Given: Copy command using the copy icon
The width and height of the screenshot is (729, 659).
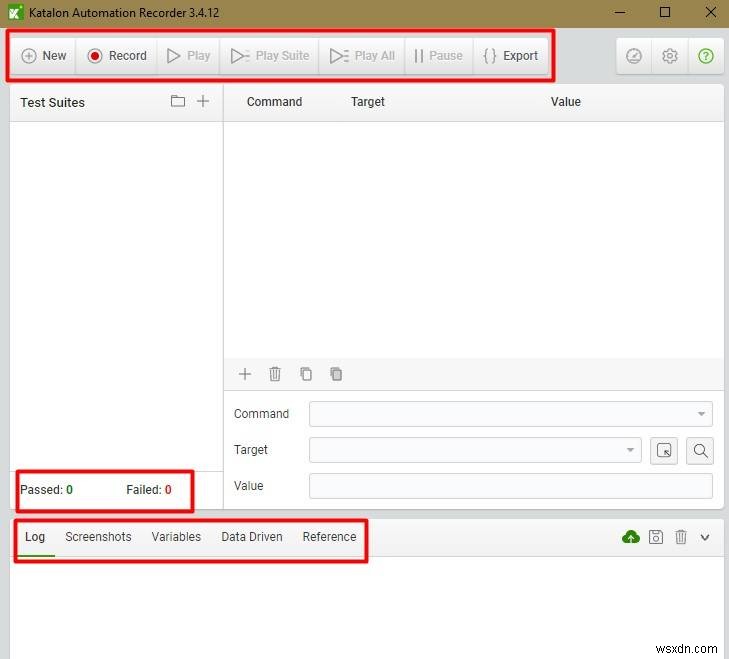Looking at the screenshot, I should [305, 374].
